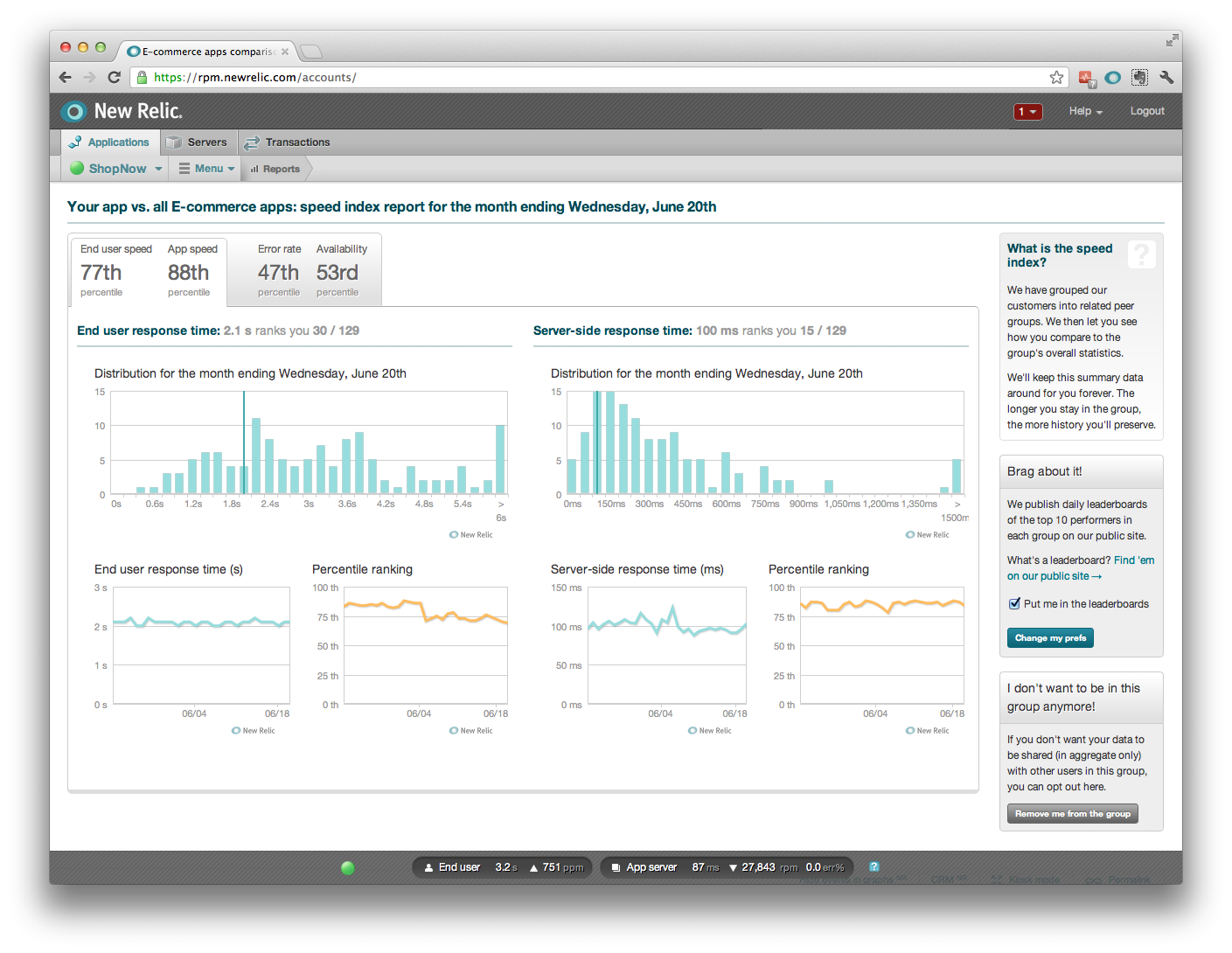
Task: Click the help question icon beside speed index heading
Action: pos(1141,254)
